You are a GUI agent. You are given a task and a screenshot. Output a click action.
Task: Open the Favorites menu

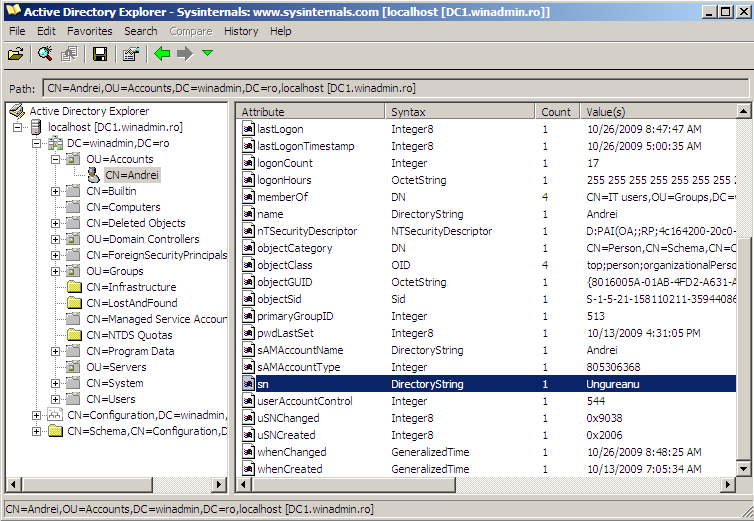tap(89, 31)
